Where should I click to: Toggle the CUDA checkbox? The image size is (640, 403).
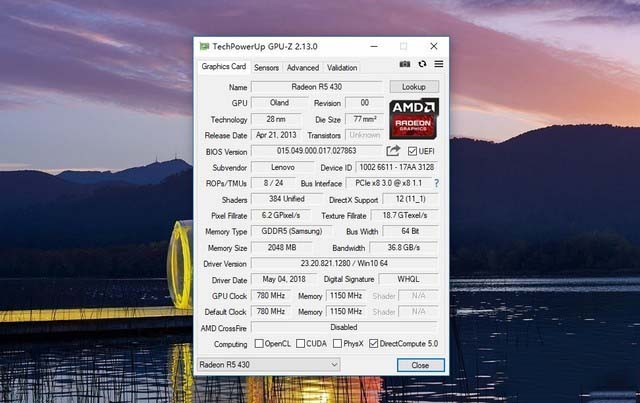click(300, 344)
